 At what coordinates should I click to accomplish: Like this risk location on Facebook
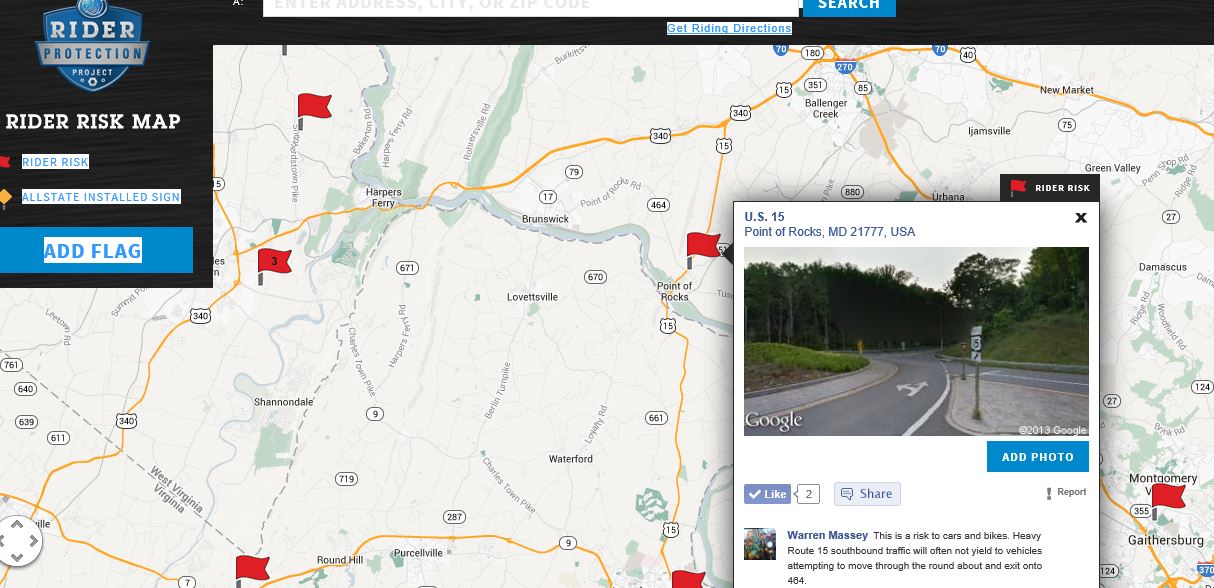click(x=768, y=494)
